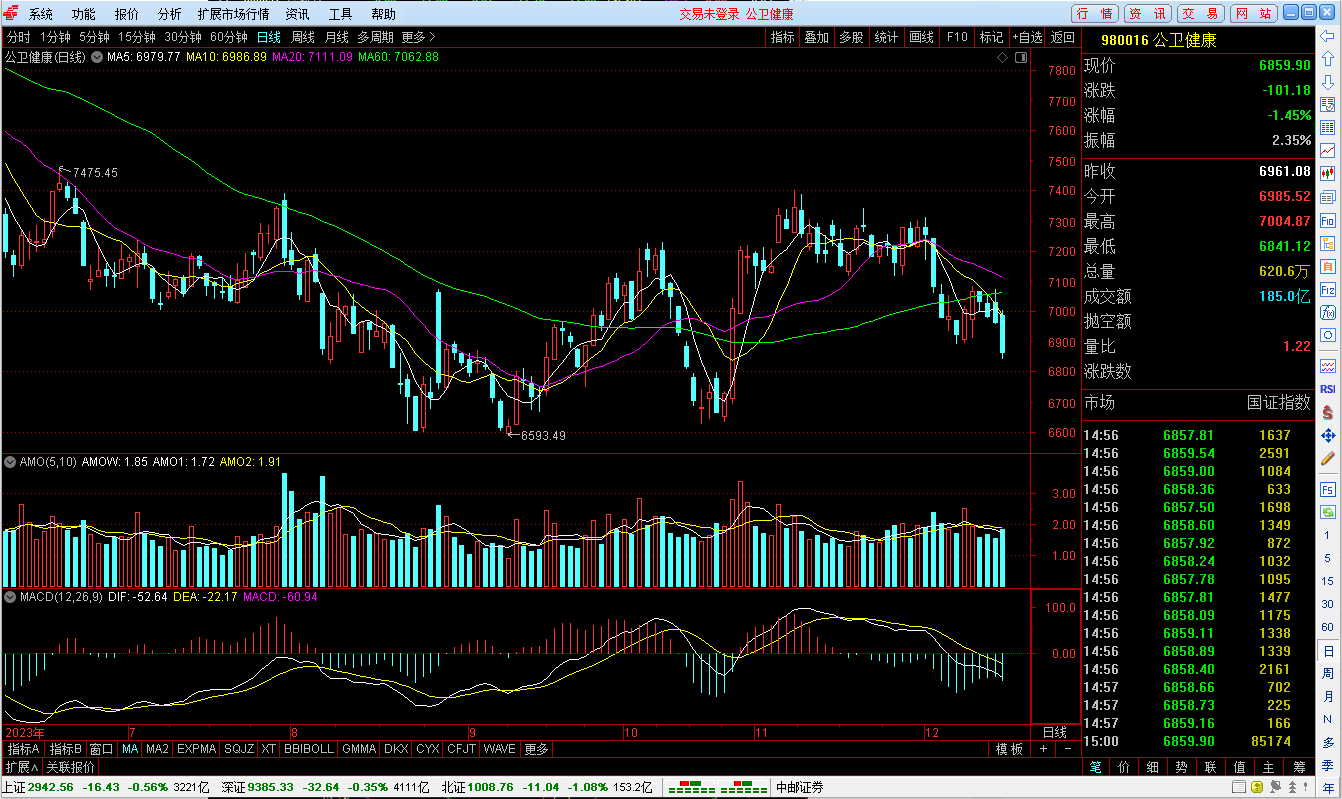1342x799 pixels.
Task: Click the diamond toggle at chart top-right
Action: point(1003,58)
